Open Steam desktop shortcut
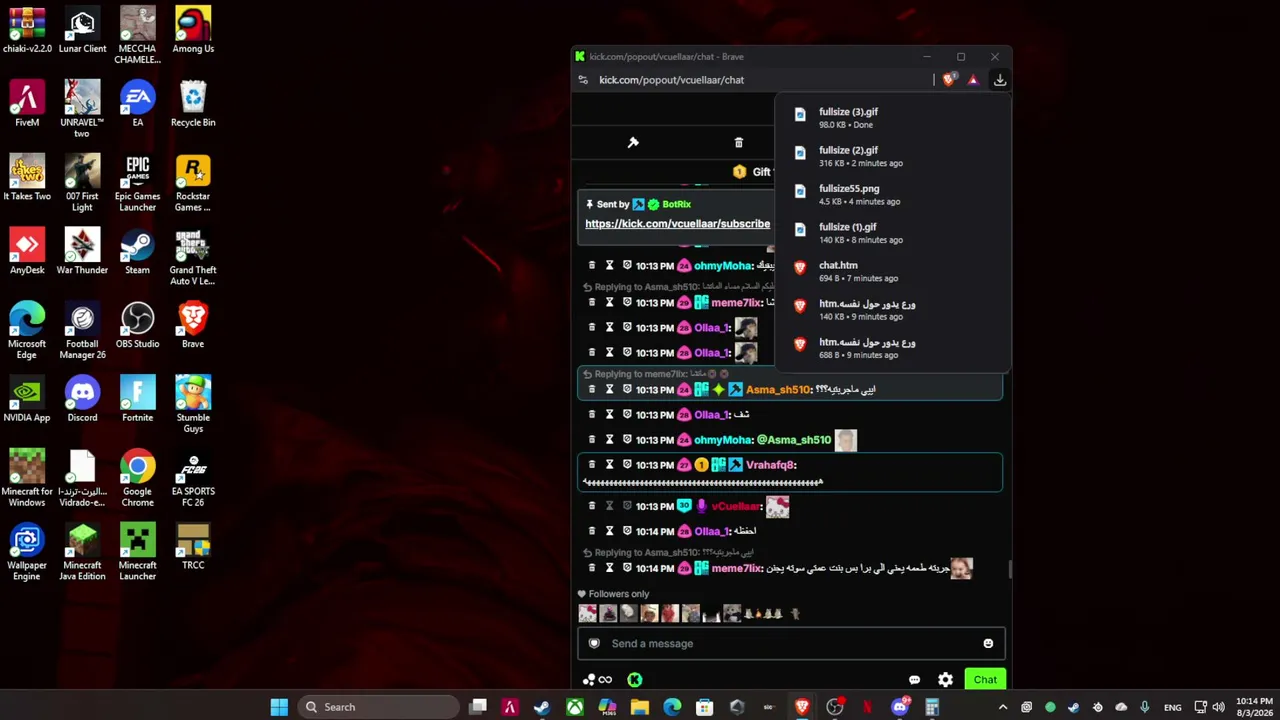Screen dimensions: 1280x720 tap(137, 252)
